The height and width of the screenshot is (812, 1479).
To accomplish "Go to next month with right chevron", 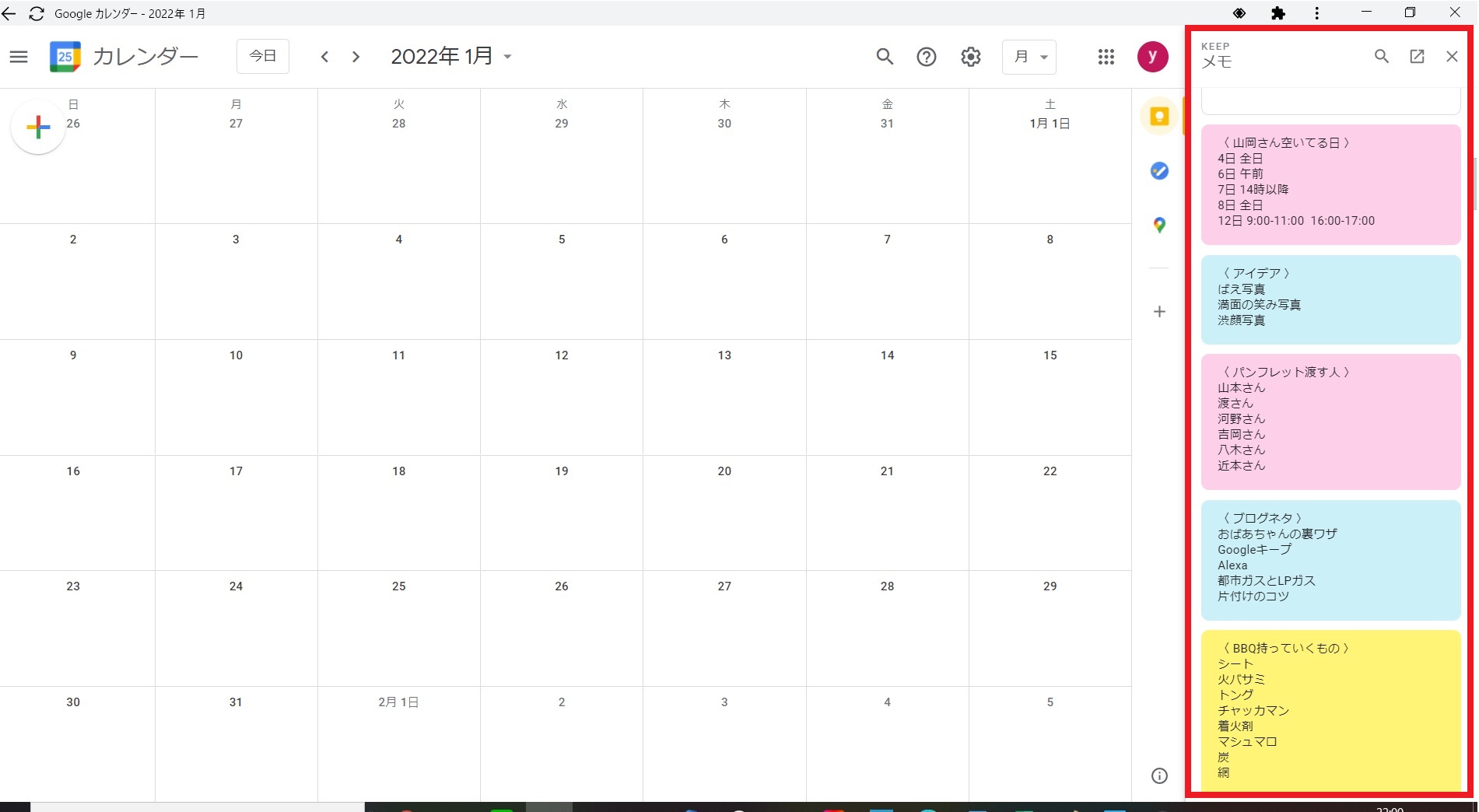I will (356, 57).
